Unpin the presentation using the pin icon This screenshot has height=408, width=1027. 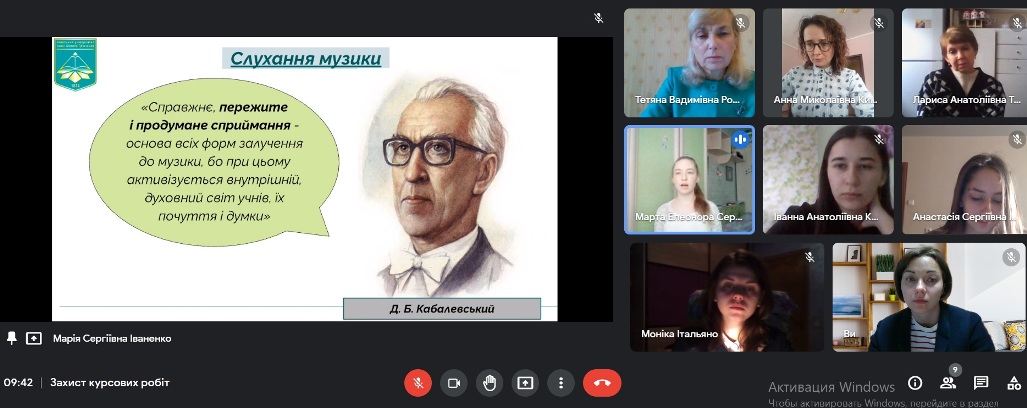[11, 338]
